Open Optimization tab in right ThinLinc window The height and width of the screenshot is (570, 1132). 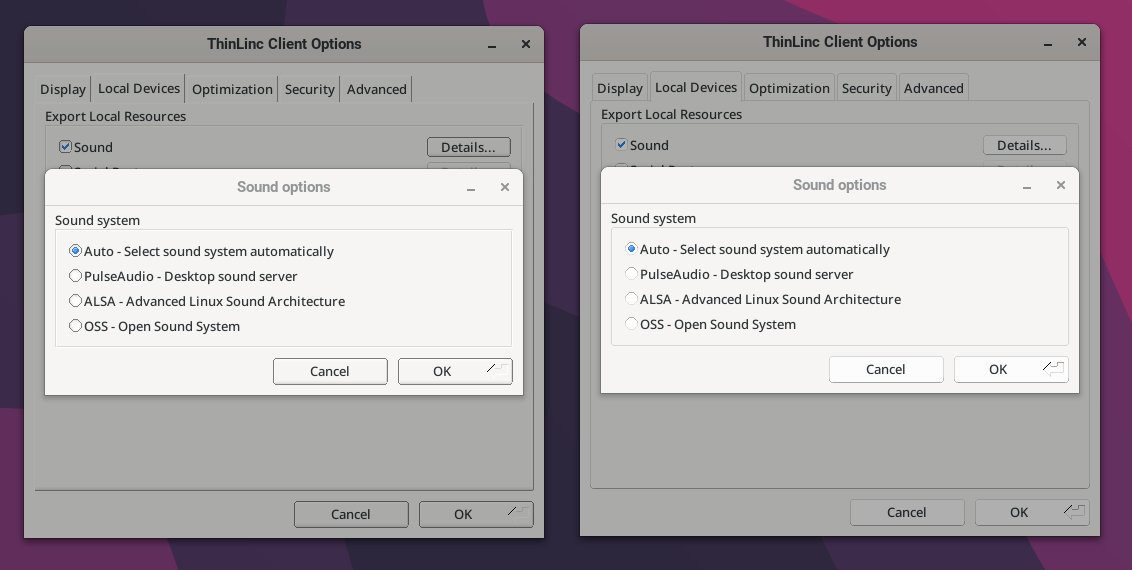click(789, 88)
